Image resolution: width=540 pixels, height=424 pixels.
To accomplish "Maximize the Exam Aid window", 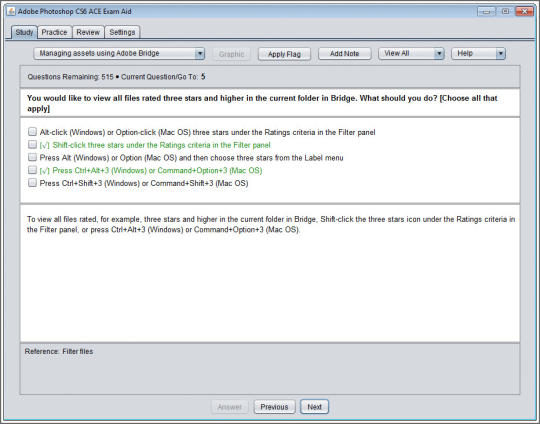I will pos(505,12).
